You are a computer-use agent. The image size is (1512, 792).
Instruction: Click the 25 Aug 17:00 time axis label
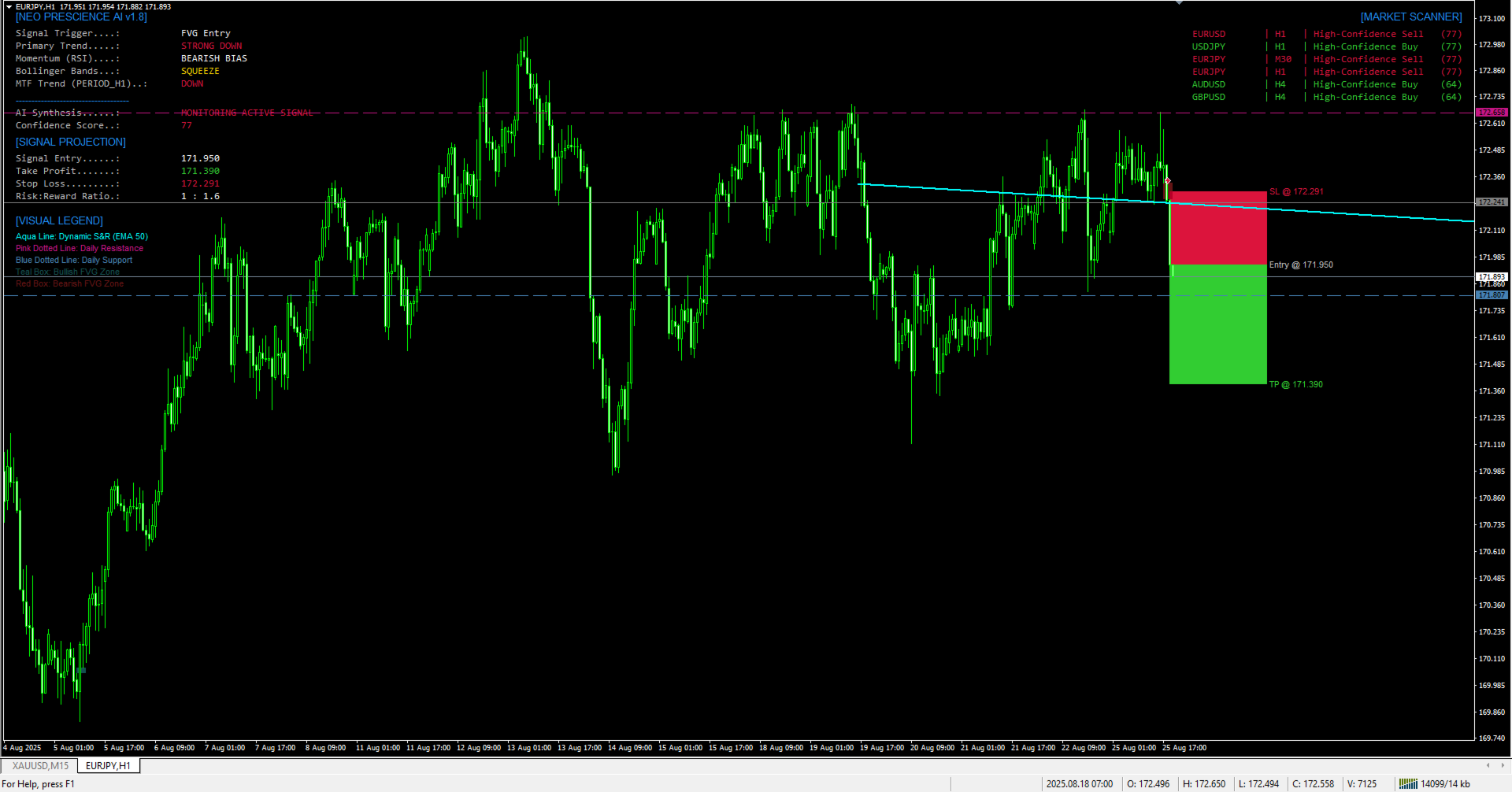[1184, 748]
